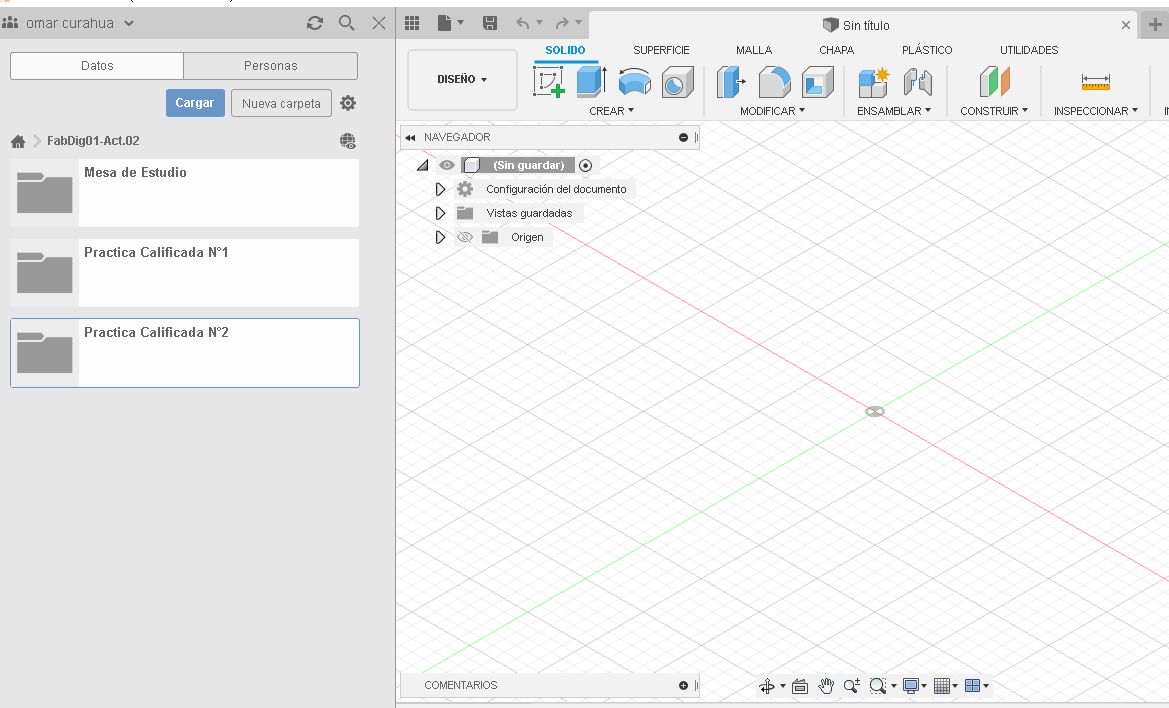Select the Pan tool in navigation bar
Viewport: 1169px width, 708px height.
[826, 686]
